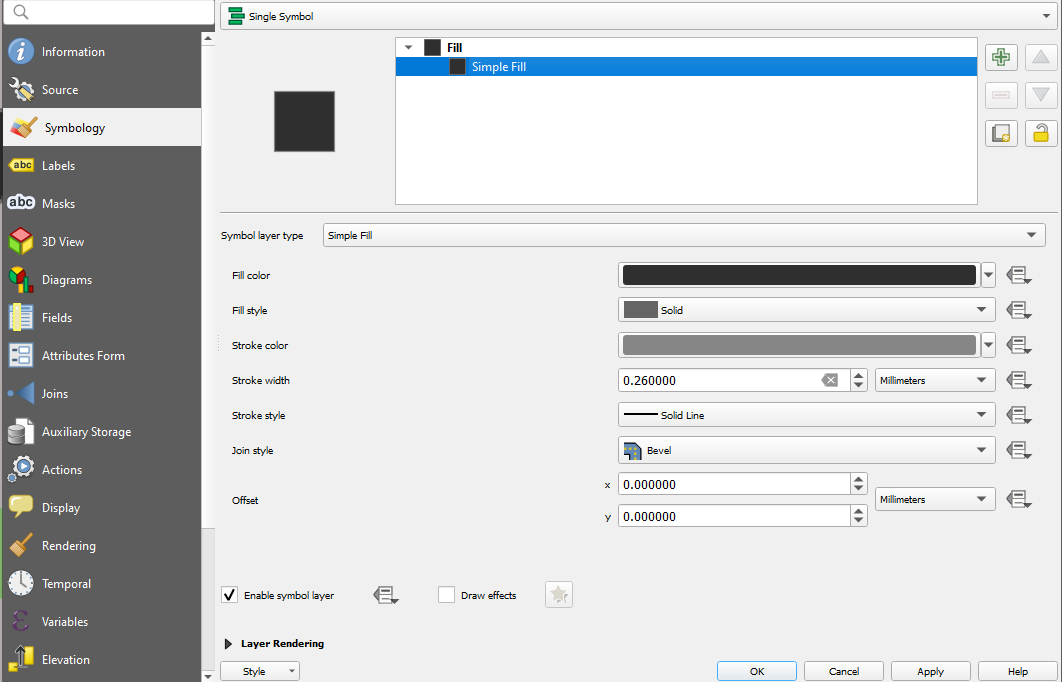Click the customize draw effects star button
Viewport: 1062px width, 682px height.
[x=559, y=595]
